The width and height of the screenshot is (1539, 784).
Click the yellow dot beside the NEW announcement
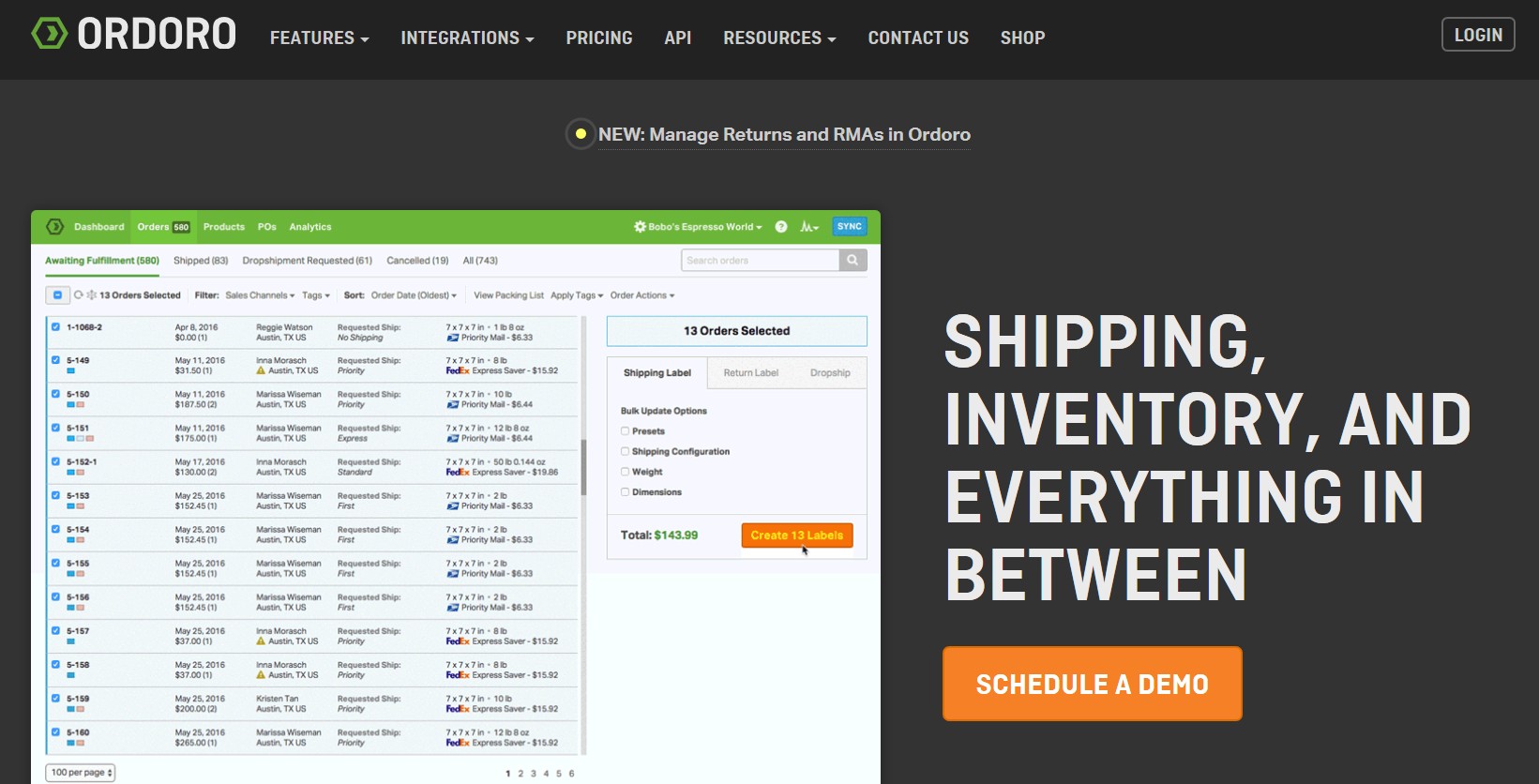(581, 134)
